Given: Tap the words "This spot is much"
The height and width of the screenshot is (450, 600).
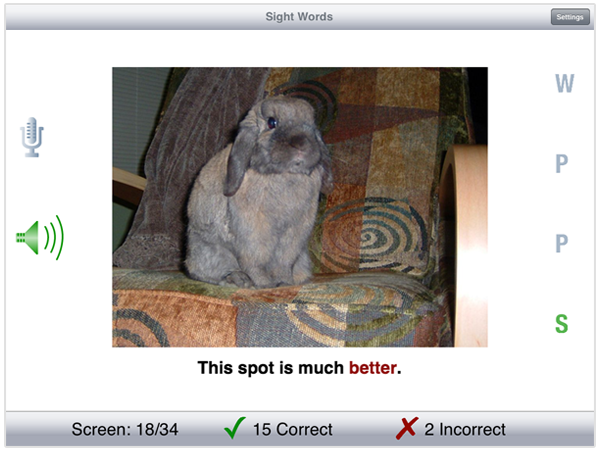Looking at the screenshot, I should pyautogui.click(x=271, y=368).
